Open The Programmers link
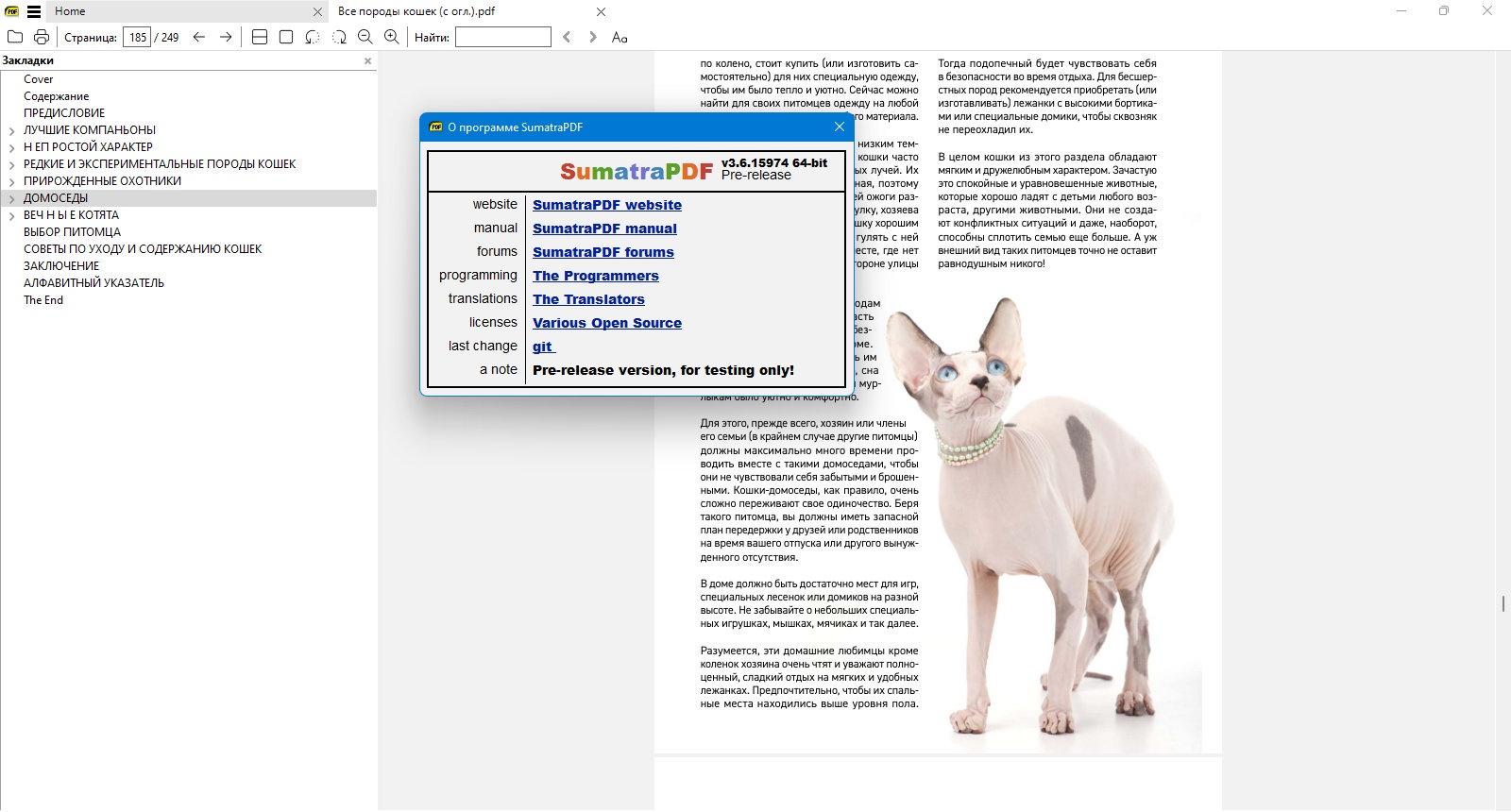This screenshot has width=1511, height=812. (x=596, y=276)
